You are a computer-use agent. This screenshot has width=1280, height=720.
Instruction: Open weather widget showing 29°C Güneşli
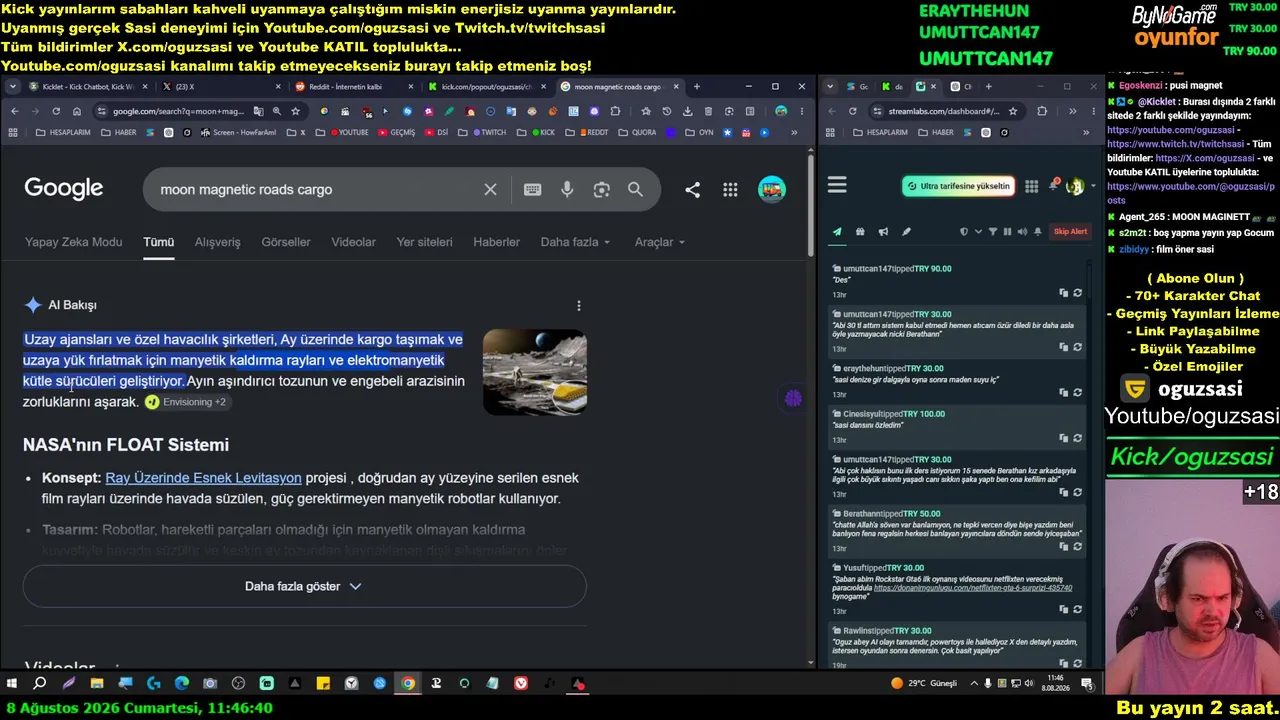tap(924, 684)
